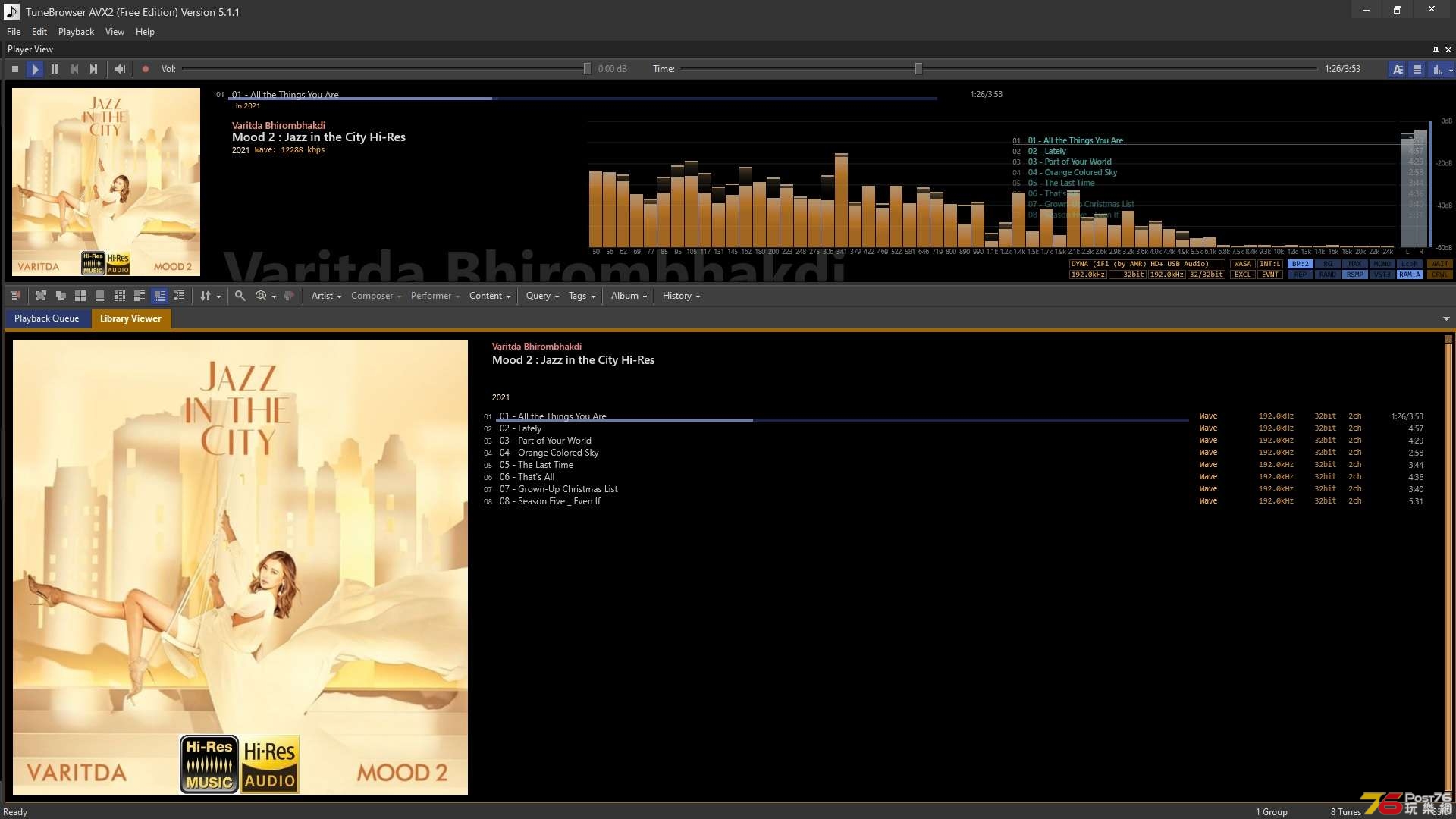Click the volume slider handle
The height and width of the screenshot is (819, 1456).
point(587,69)
